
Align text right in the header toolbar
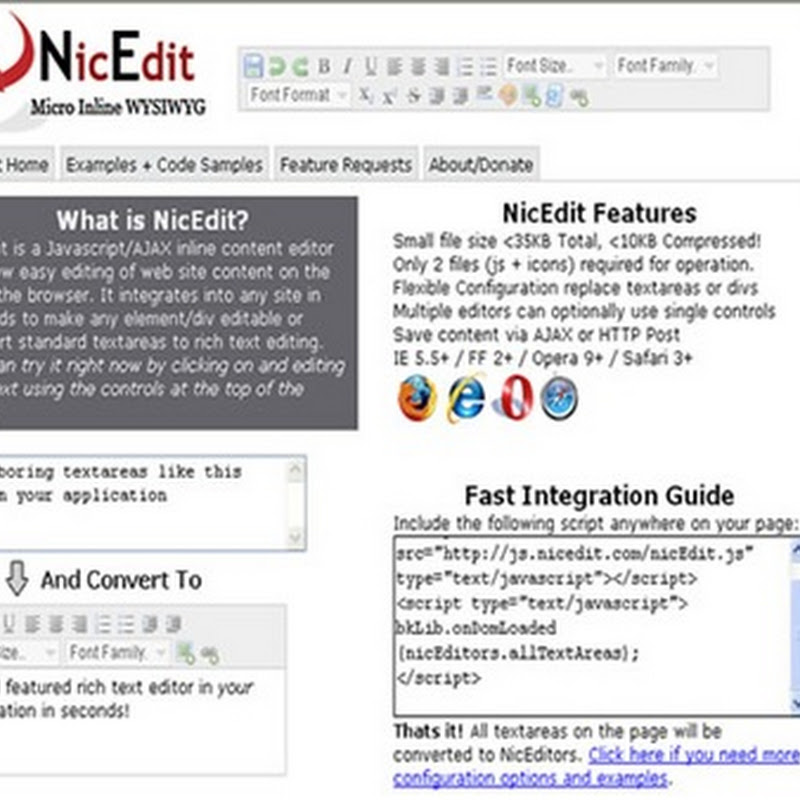(441, 66)
